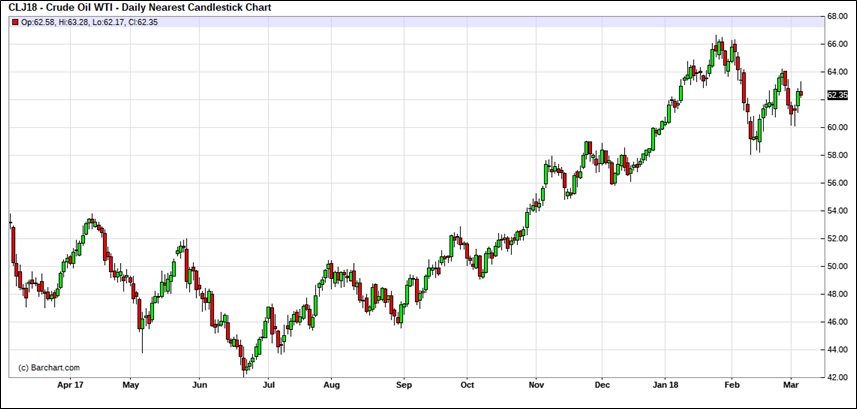
Task: Click the 60.00 price axis label
Action: 837,127
